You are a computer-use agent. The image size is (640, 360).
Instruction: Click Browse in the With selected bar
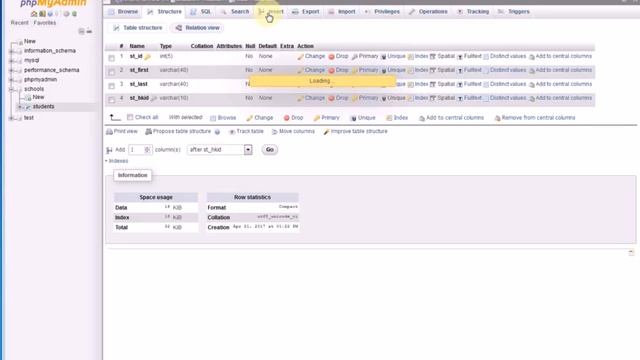pyautogui.click(x=223, y=118)
